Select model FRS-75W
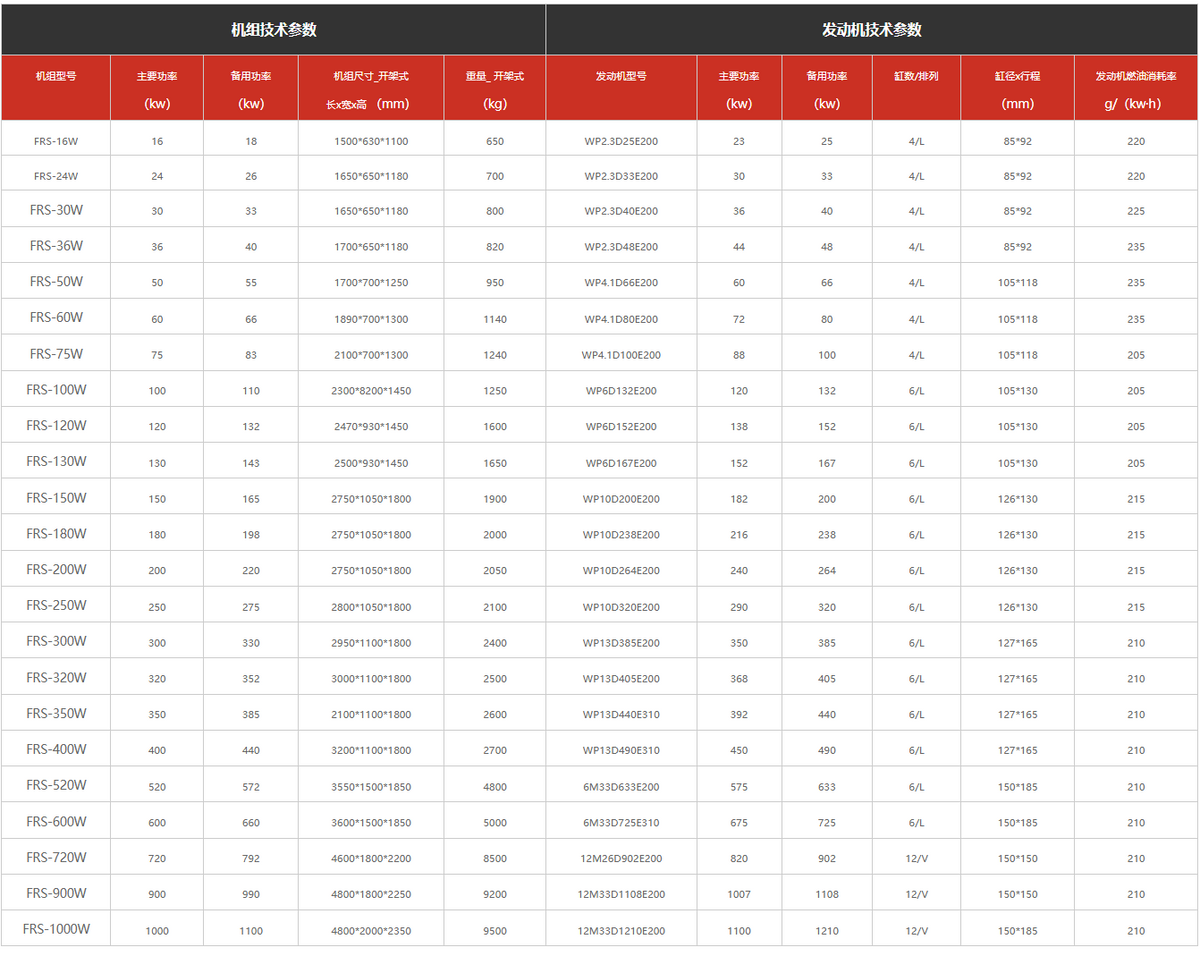This screenshot has width=1200, height=956. [56, 354]
